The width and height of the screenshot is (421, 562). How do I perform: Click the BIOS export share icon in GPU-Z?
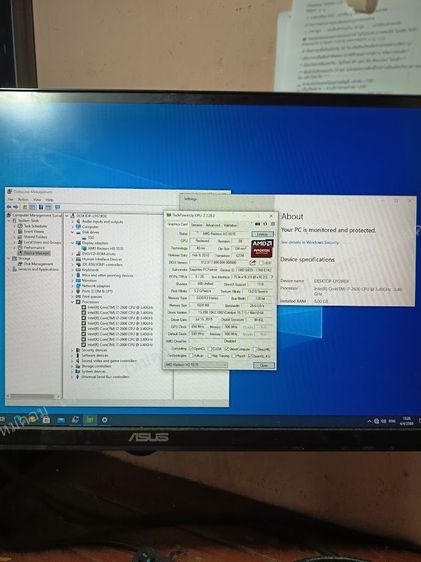click(x=253, y=262)
